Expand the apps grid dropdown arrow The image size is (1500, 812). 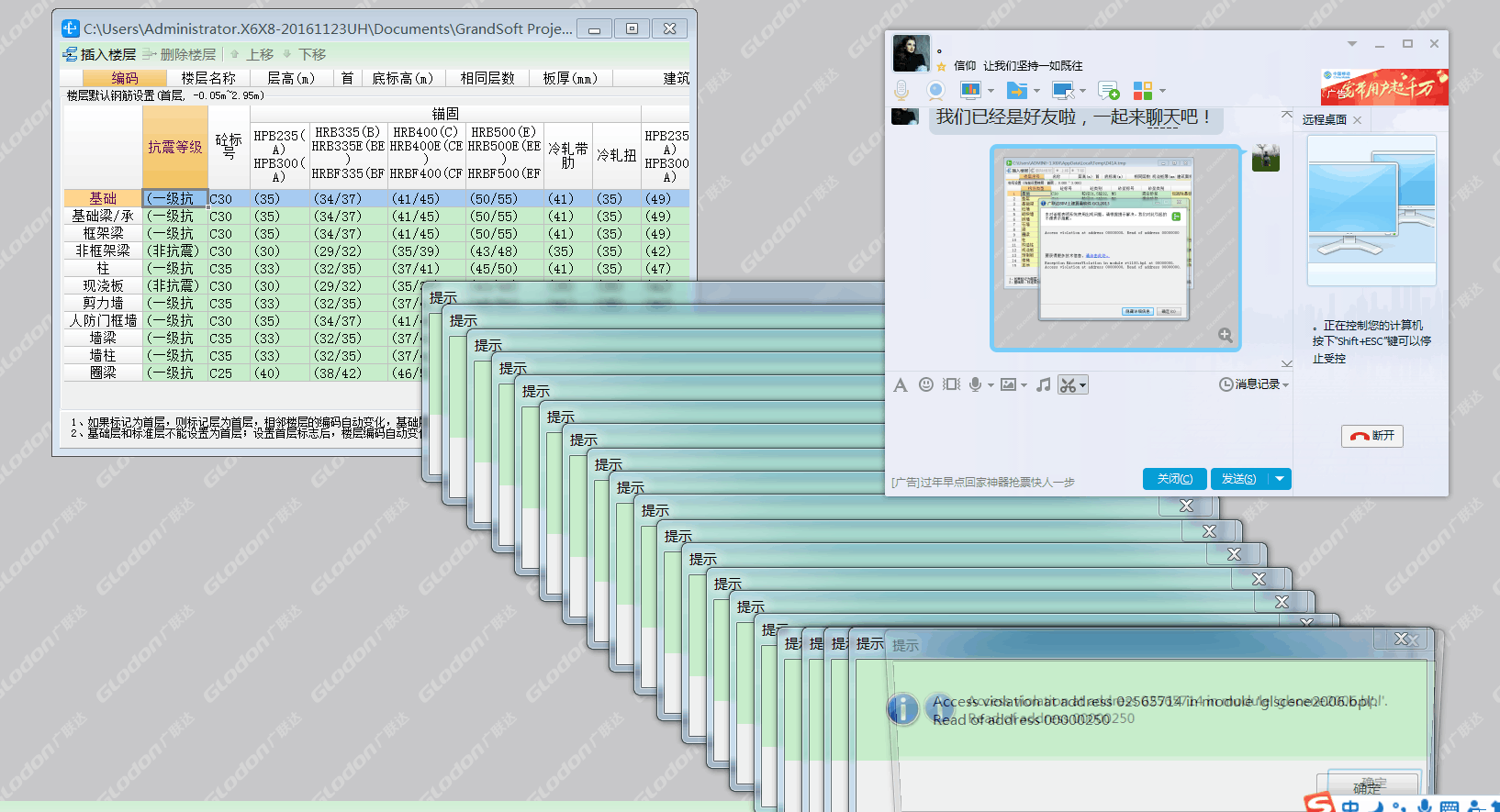pyautogui.click(x=1162, y=91)
